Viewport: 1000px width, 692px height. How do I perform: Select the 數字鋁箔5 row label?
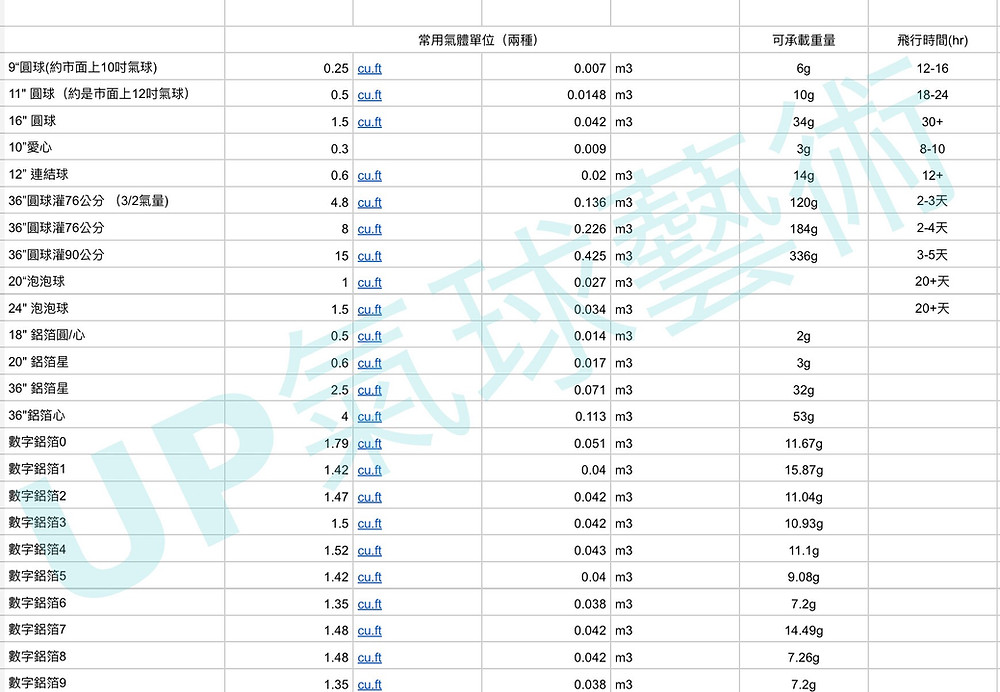112,575
